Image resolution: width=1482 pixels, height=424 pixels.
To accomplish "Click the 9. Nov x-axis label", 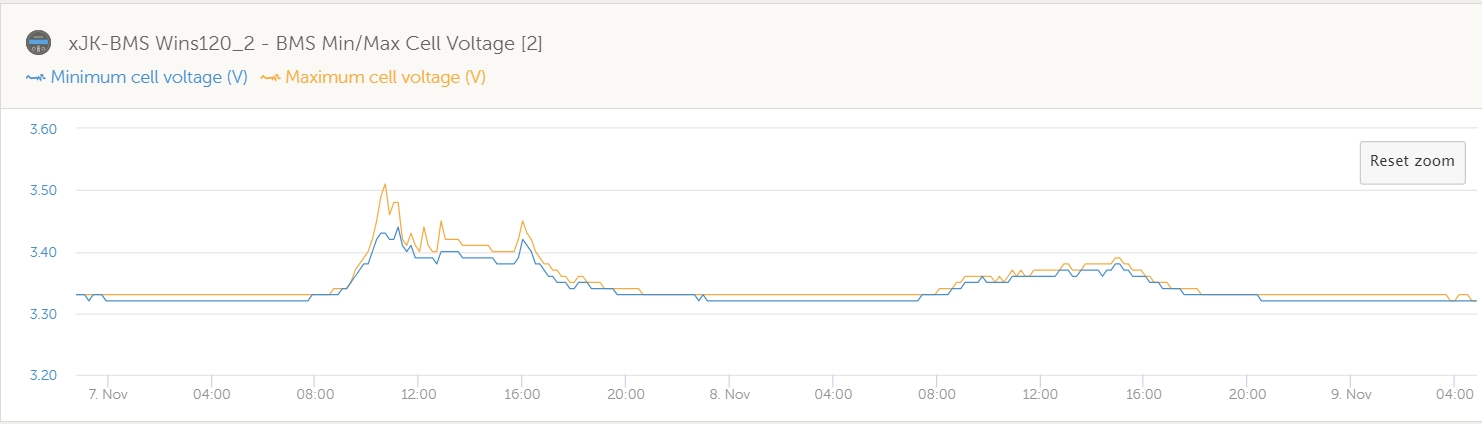I will tap(1350, 394).
